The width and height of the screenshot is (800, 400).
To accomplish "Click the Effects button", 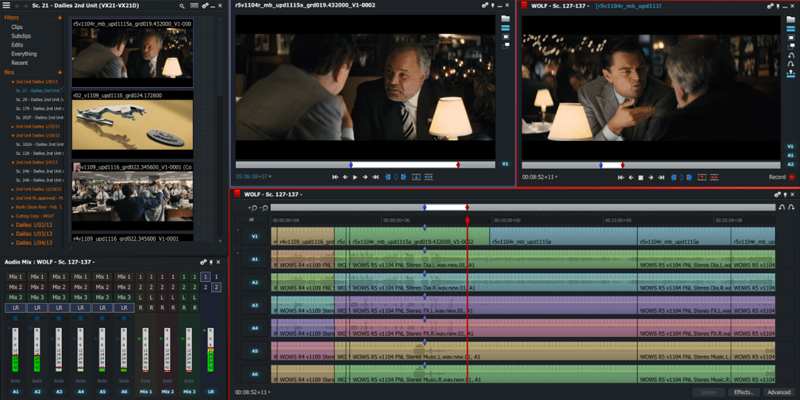I will pos(742,392).
